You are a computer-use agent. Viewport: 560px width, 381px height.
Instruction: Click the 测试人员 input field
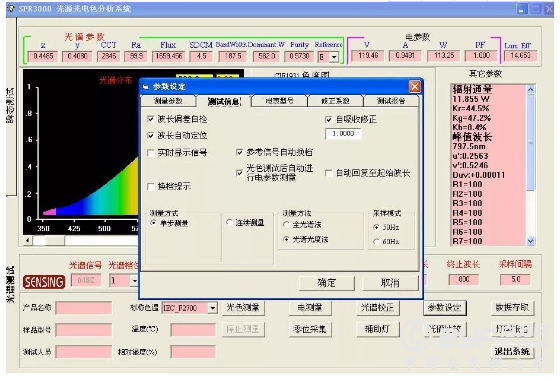pyautogui.click(x=84, y=352)
